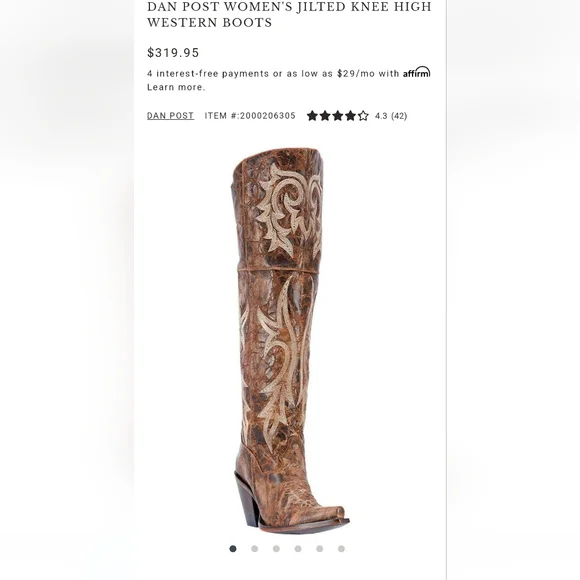Click the item number 2000206305 text
This screenshot has height=580, width=580.
pos(250,116)
